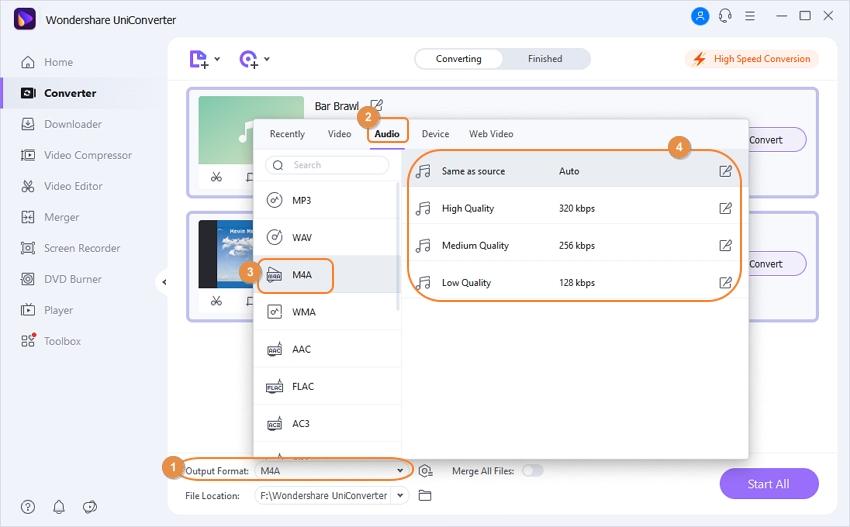This screenshot has width=850, height=527.
Task: Open the Toolbox section
Action: click(x=50, y=341)
